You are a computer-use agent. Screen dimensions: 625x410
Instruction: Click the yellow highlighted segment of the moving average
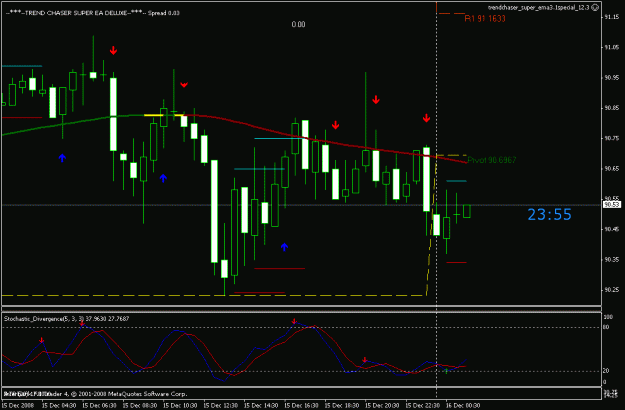coord(163,115)
